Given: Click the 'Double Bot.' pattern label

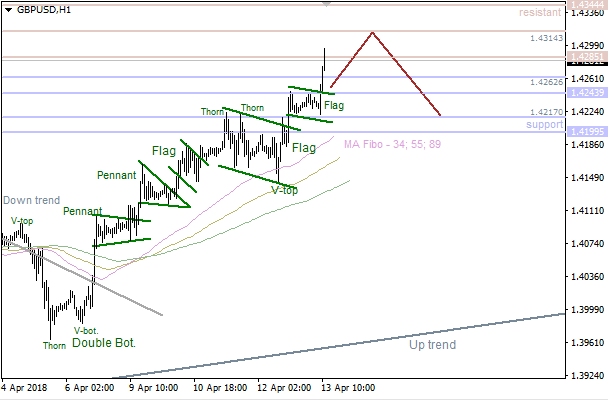Looking at the screenshot, I should (x=103, y=343).
